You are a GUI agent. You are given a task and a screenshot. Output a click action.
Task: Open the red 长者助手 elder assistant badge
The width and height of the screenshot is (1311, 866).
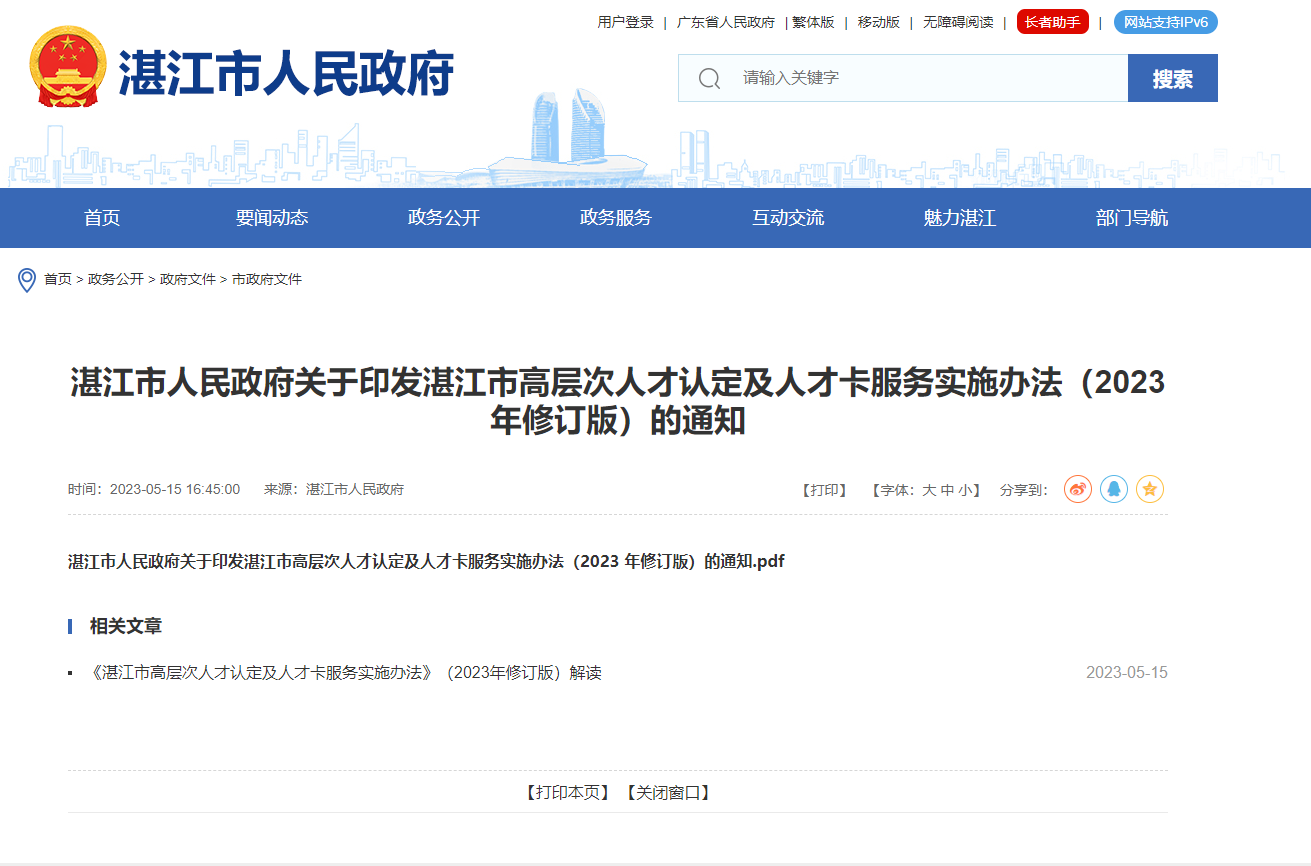[1052, 21]
